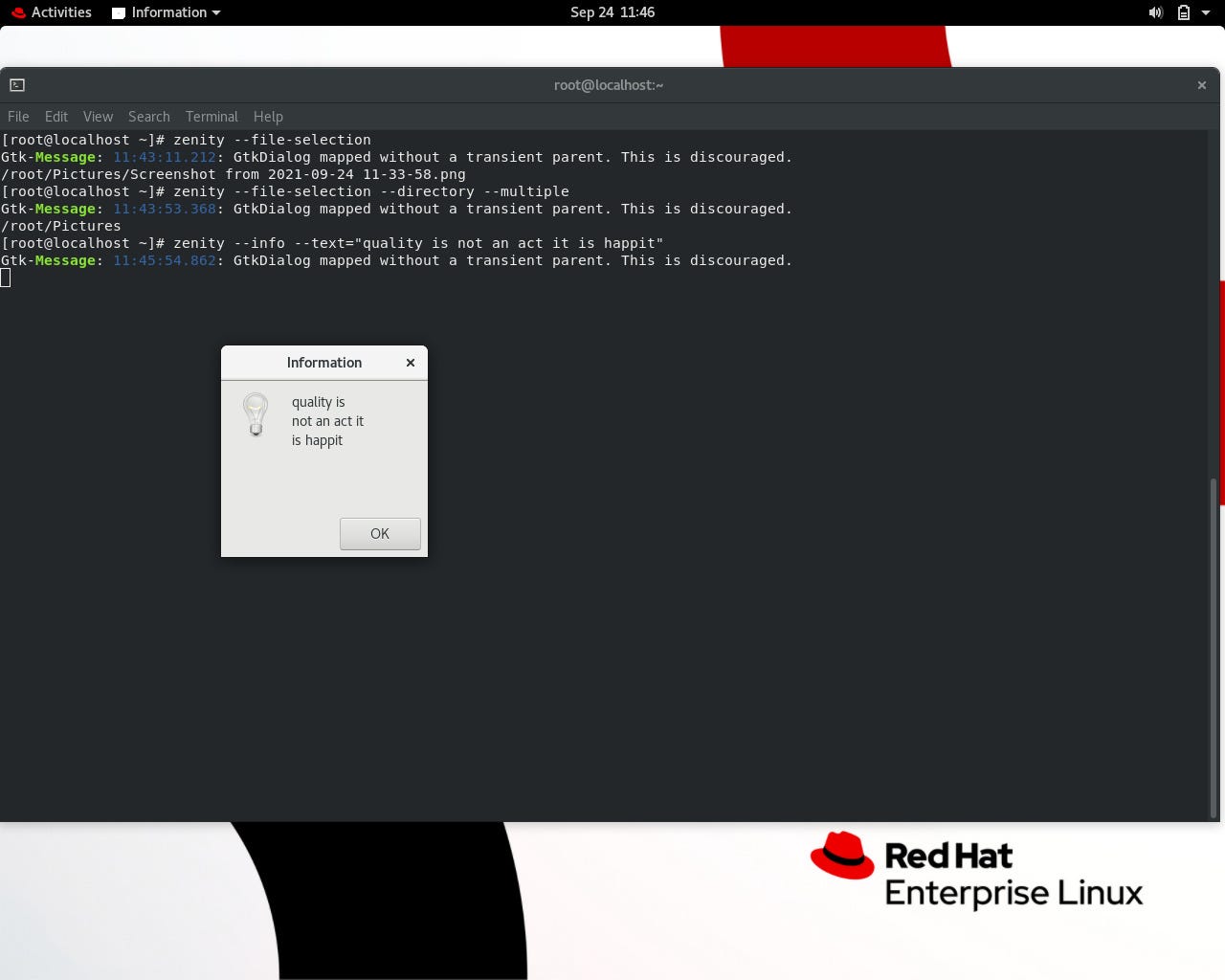Open the Edit menu

tap(56, 116)
